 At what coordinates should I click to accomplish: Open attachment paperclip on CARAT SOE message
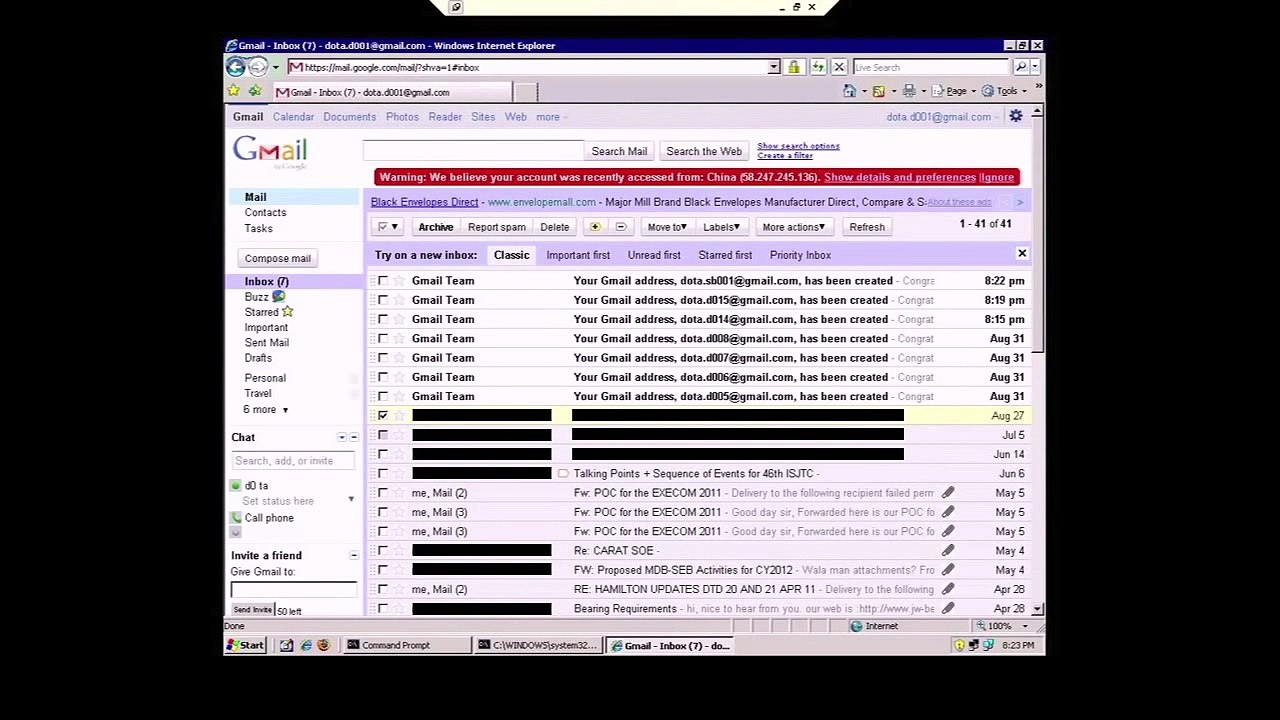(947, 550)
